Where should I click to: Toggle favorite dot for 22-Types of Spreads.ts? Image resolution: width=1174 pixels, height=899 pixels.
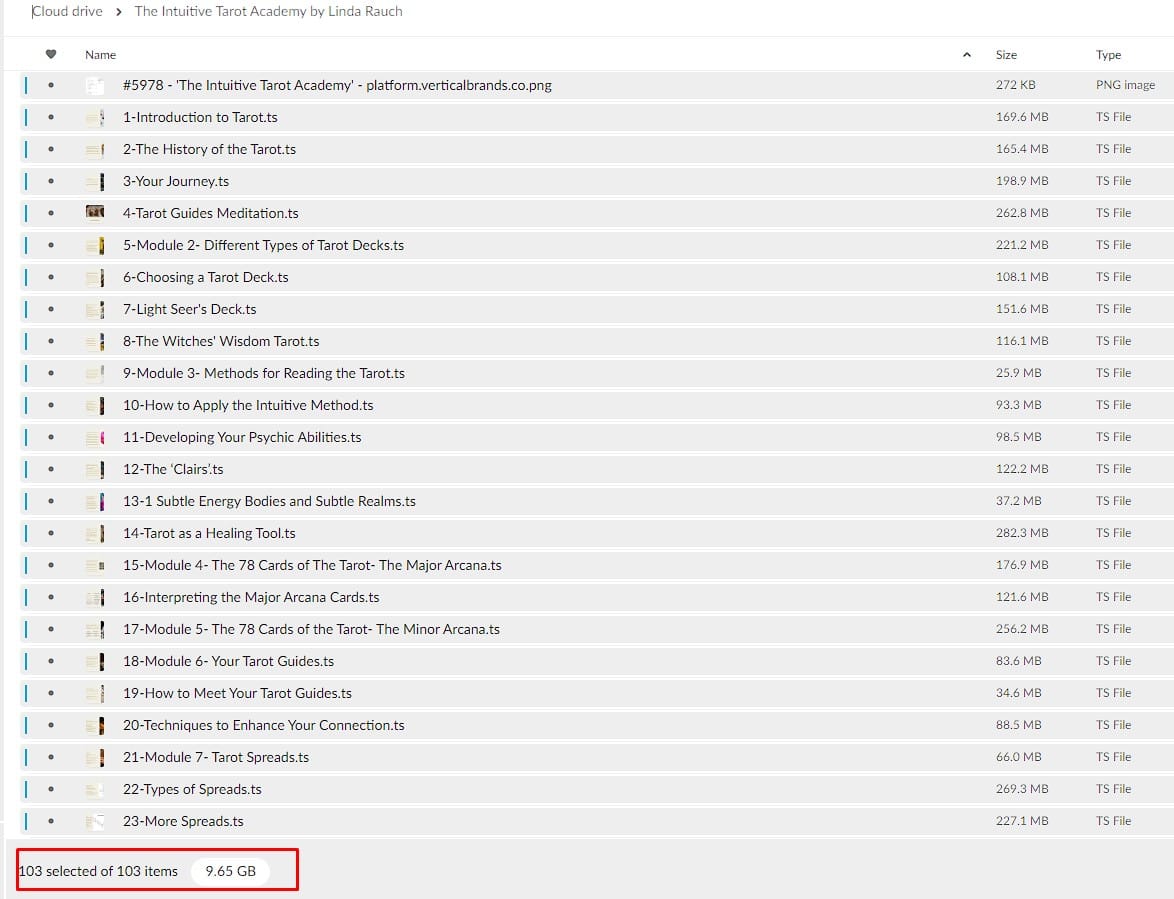(x=51, y=789)
